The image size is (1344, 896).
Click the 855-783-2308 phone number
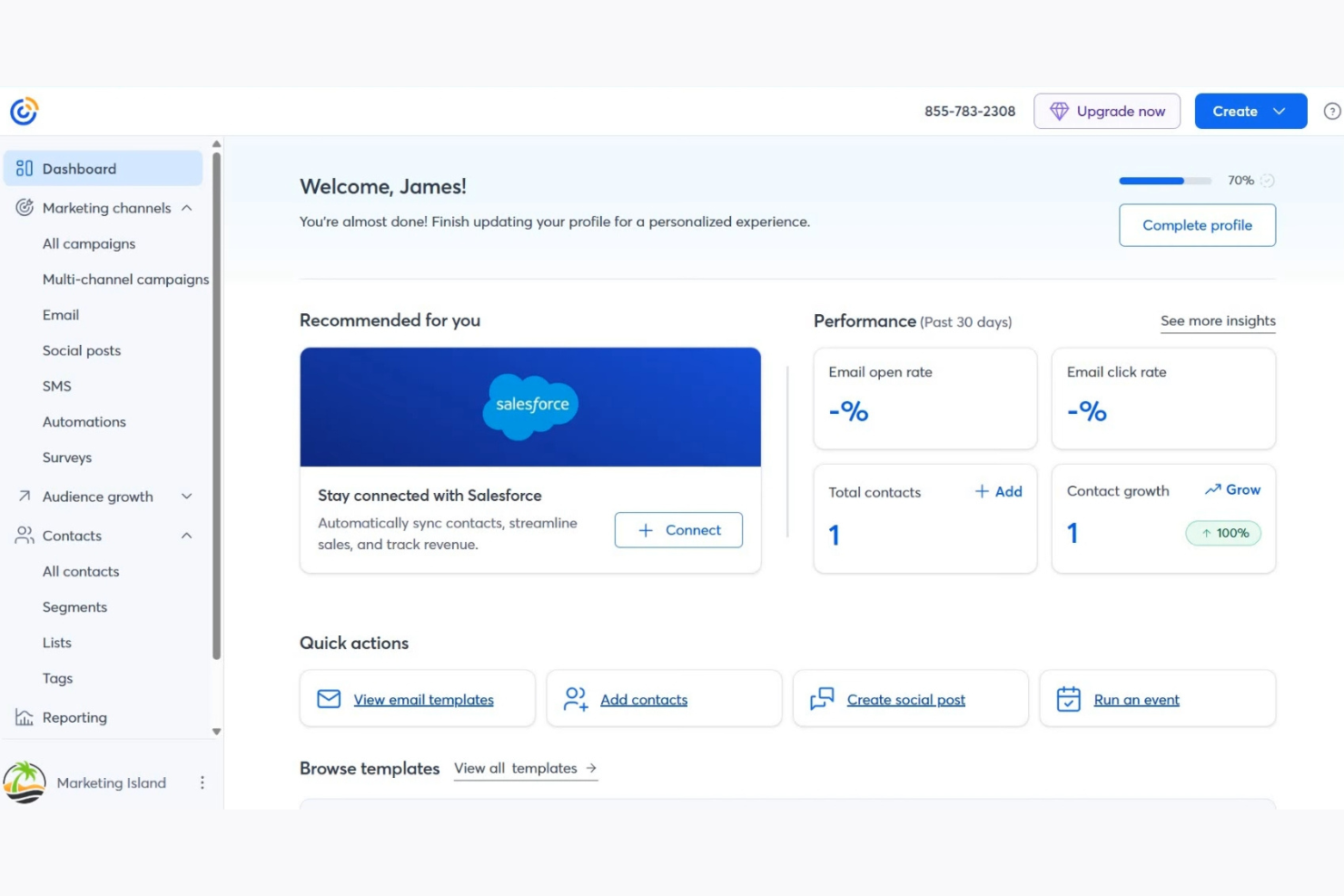970,111
